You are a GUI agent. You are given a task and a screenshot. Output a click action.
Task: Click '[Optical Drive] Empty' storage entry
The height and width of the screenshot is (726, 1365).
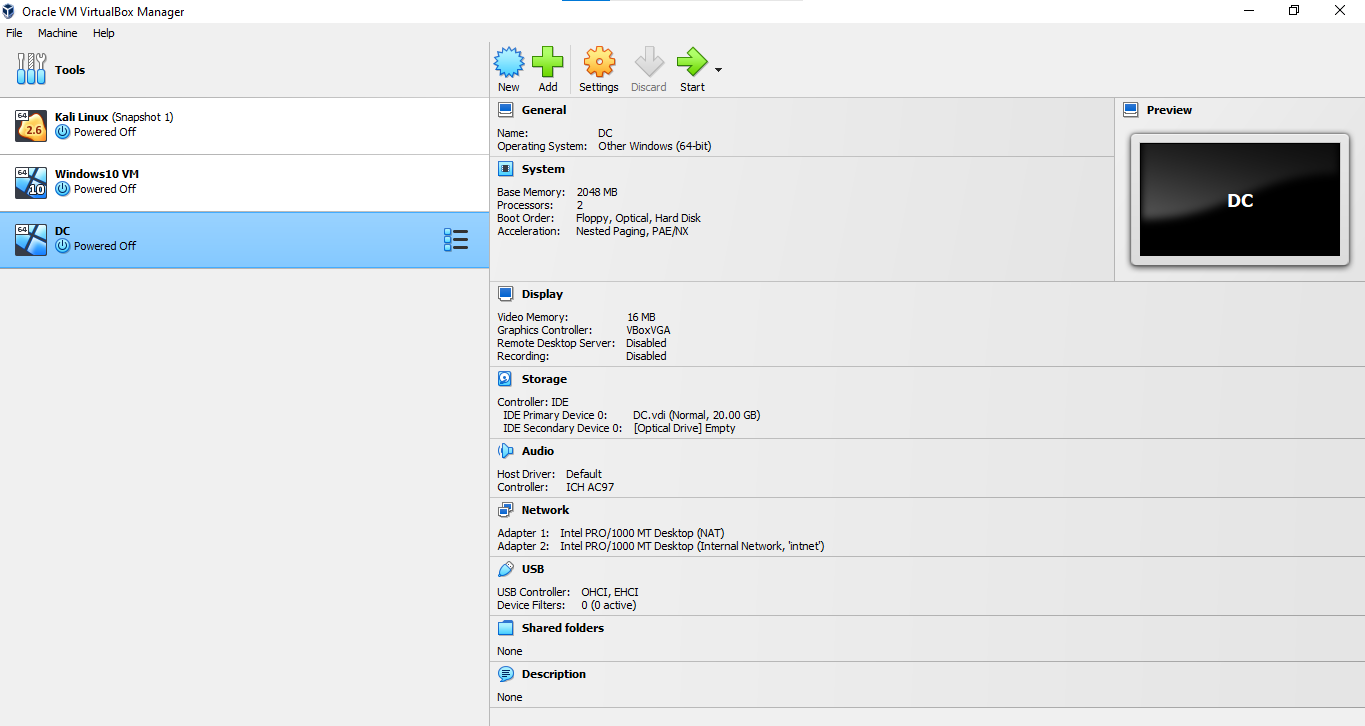[x=684, y=428]
